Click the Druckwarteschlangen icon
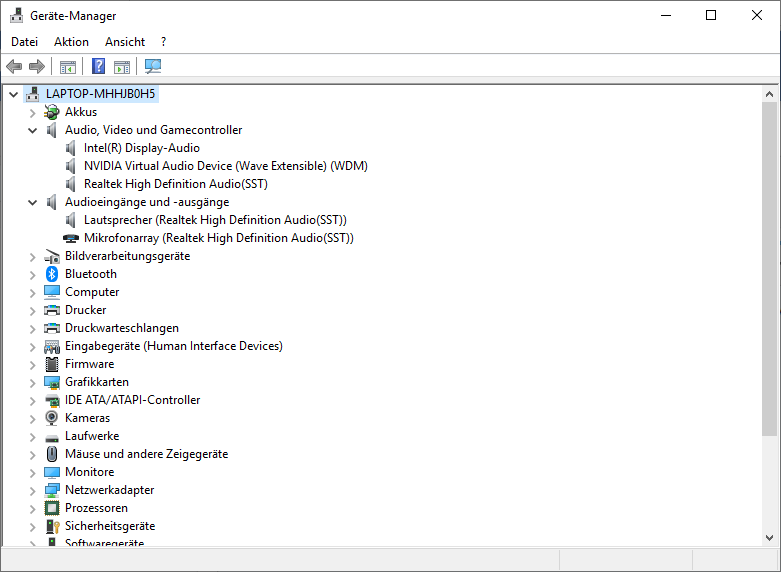Screen dimensions: 781x572 [x=52, y=328]
